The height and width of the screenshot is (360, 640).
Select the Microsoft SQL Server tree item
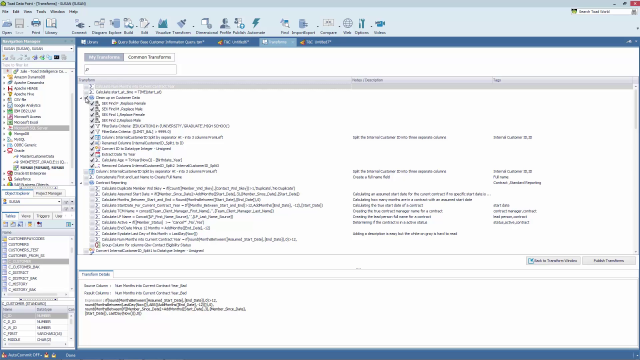(x=31, y=128)
